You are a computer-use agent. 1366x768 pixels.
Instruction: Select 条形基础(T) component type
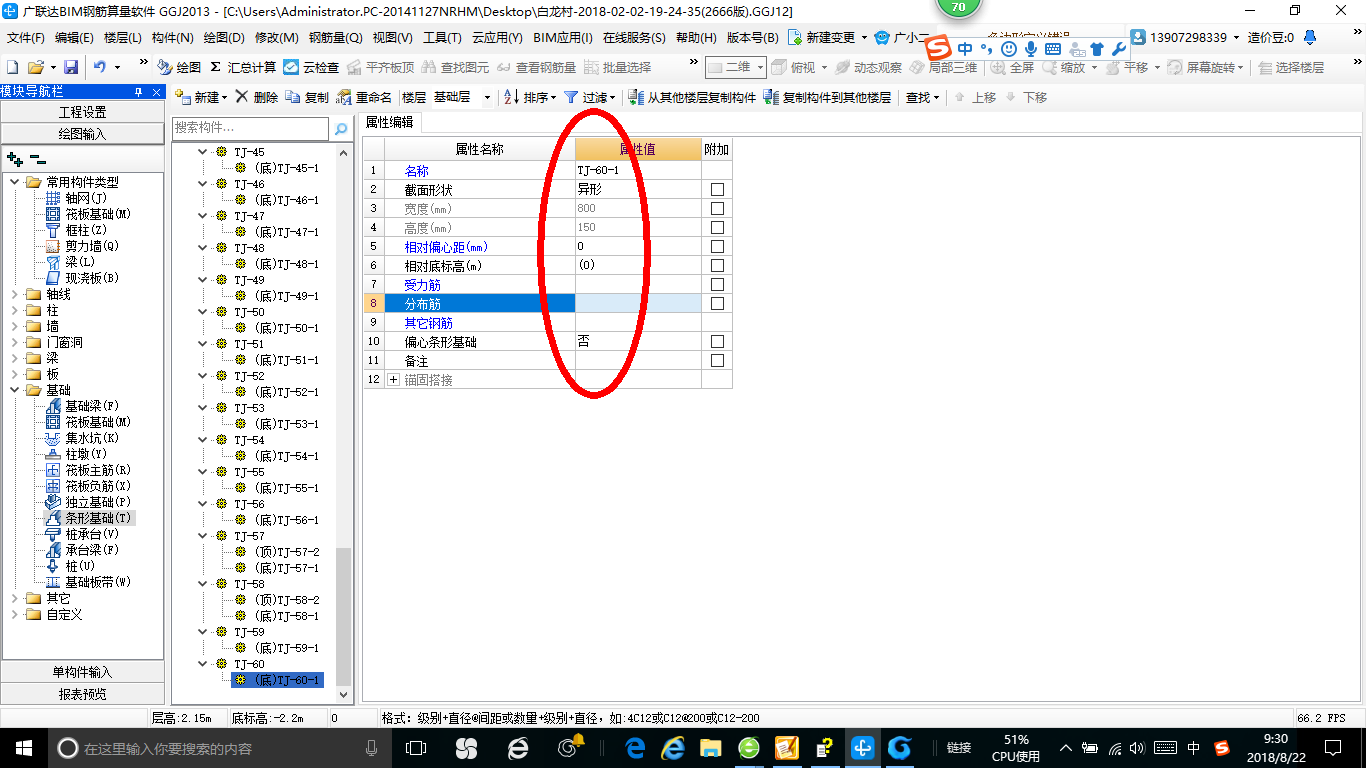pos(89,518)
